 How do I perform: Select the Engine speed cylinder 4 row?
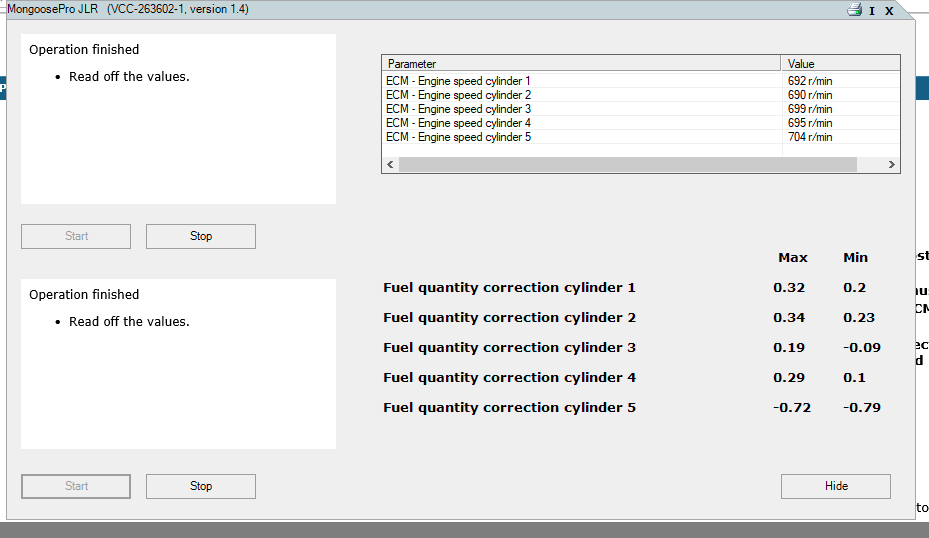pyautogui.click(x=459, y=123)
